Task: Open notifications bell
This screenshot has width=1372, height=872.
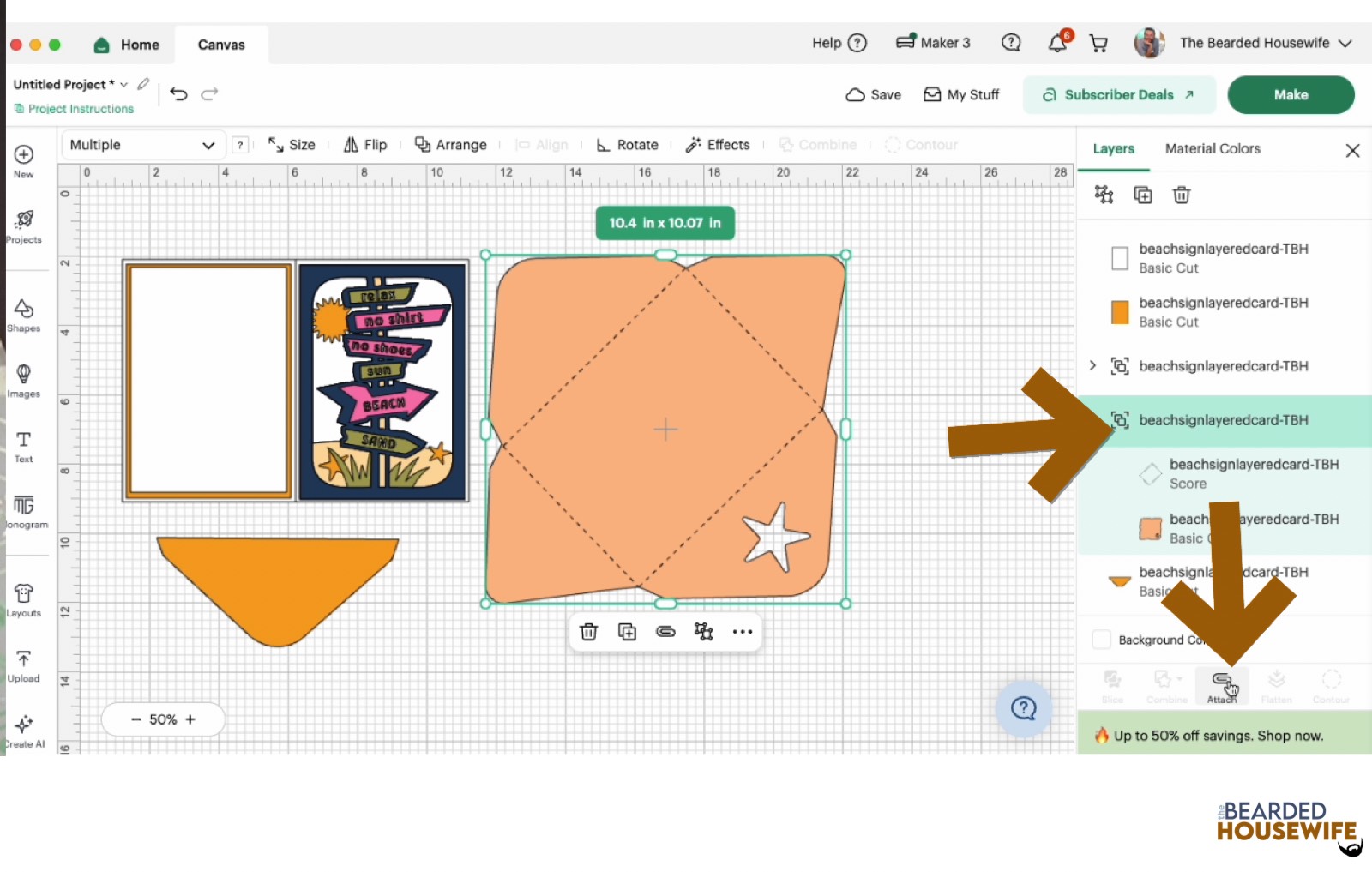Action: [x=1058, y=43]
